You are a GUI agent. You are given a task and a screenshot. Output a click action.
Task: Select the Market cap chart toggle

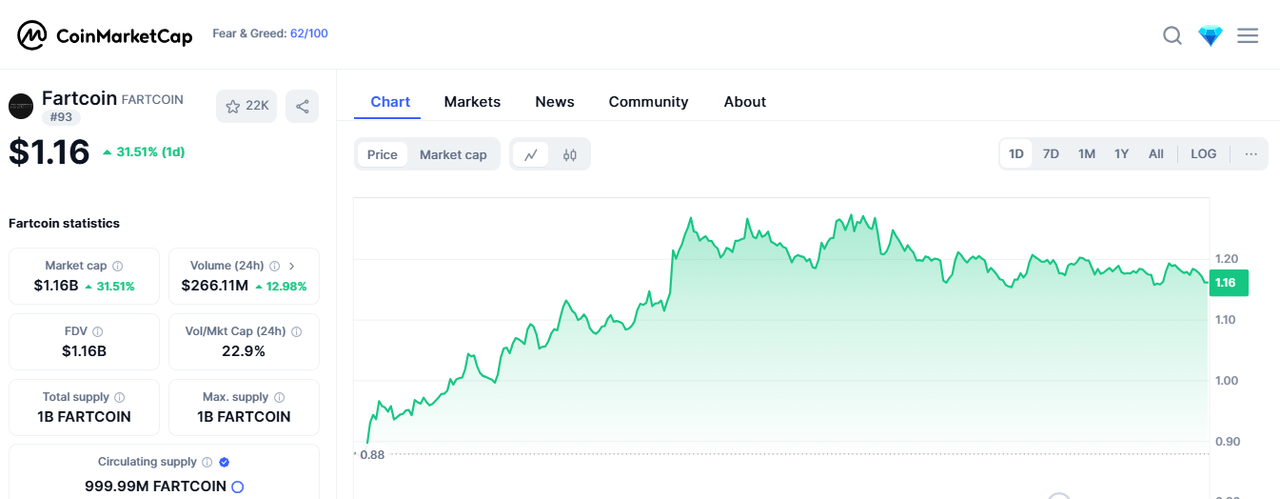click(x=453, y=154)
